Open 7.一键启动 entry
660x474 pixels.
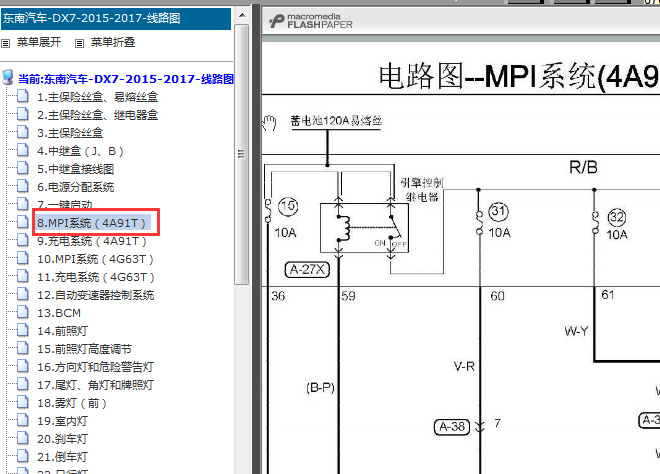pyautogui.click(x=64, y=205)
